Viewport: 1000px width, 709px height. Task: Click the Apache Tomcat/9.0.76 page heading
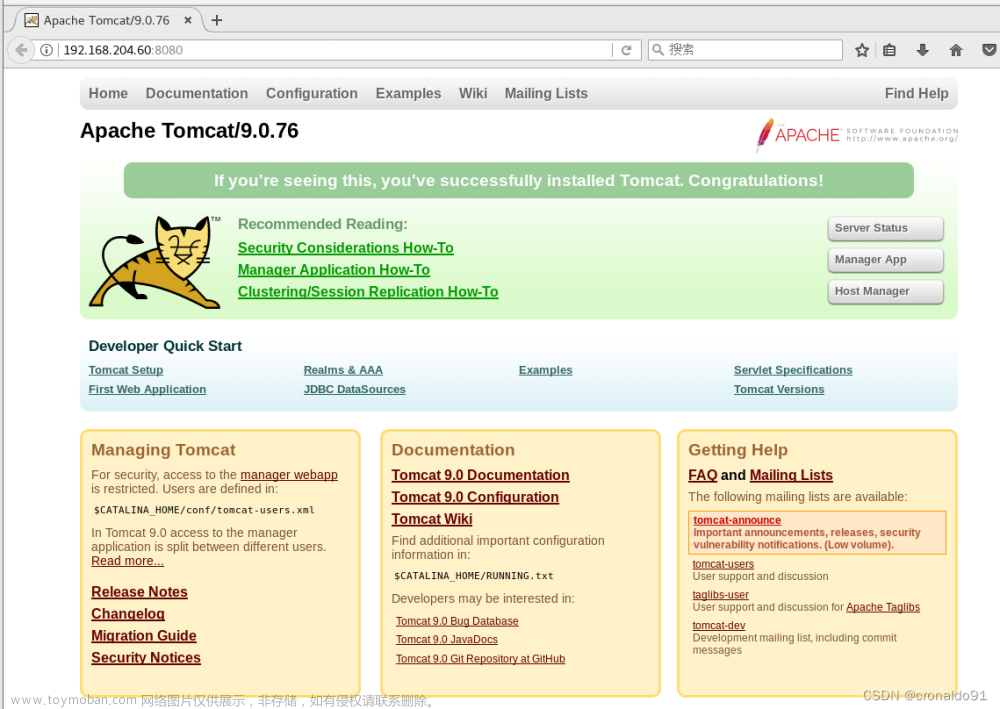[189, 131]
